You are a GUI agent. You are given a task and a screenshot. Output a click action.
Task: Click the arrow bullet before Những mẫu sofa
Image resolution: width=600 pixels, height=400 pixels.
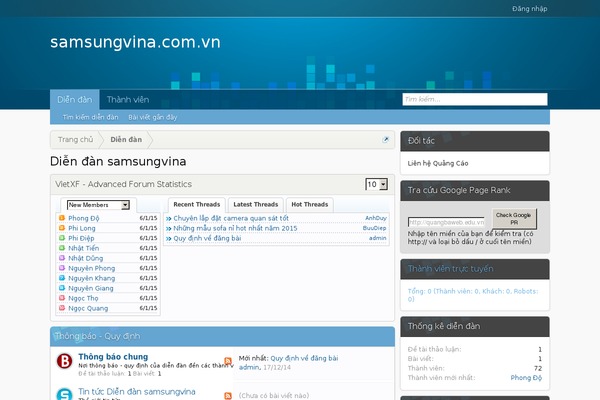click(168, 228)
